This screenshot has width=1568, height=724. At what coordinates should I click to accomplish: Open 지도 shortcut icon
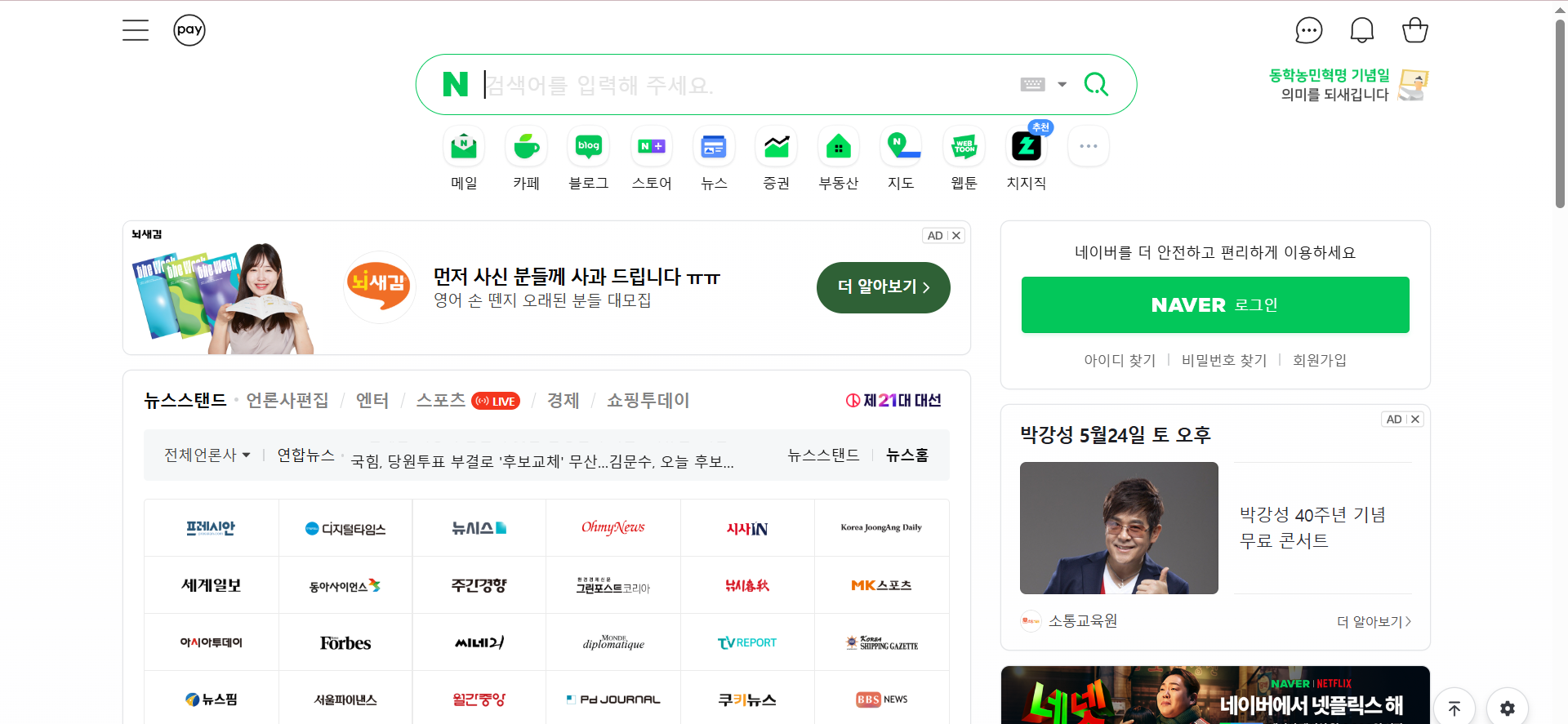click(x=902, y=147)
